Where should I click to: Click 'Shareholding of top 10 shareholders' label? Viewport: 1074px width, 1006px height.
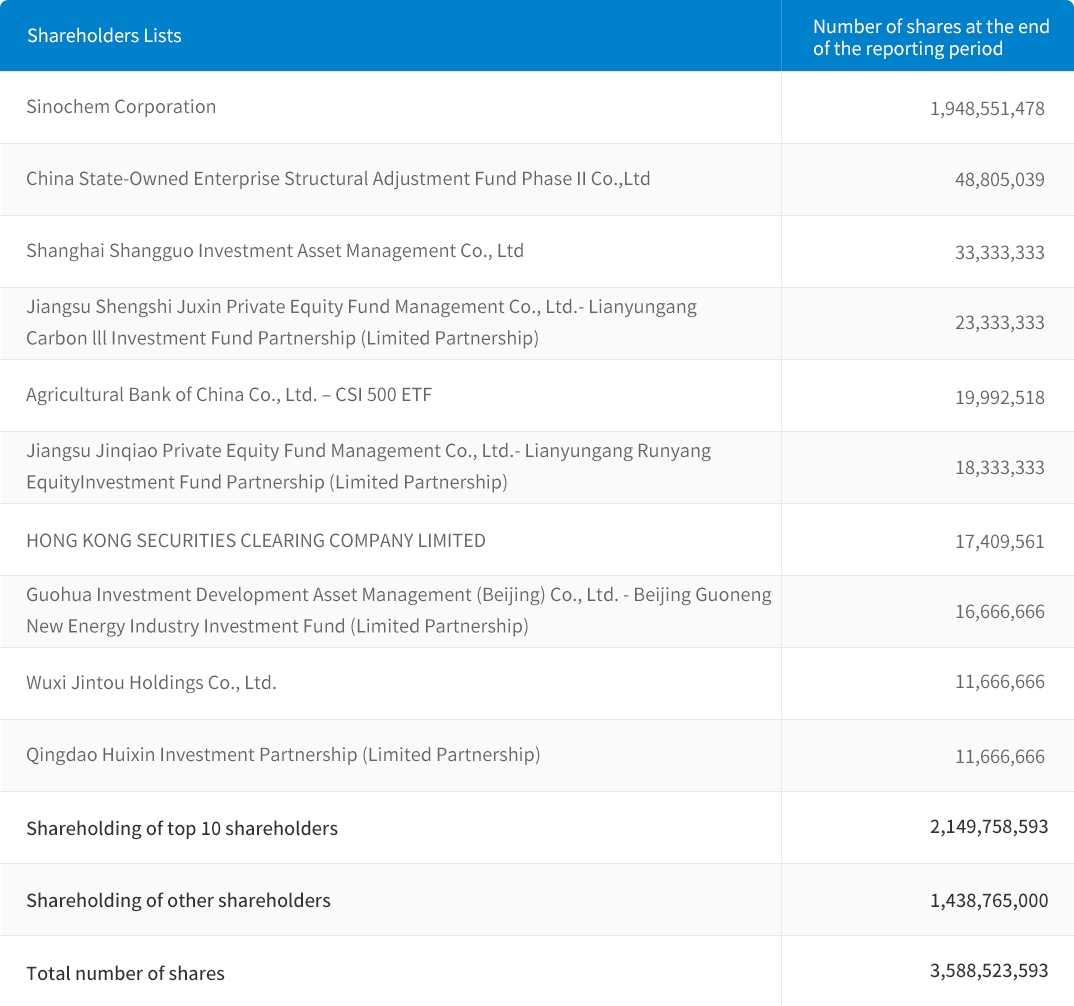(182, 829)
